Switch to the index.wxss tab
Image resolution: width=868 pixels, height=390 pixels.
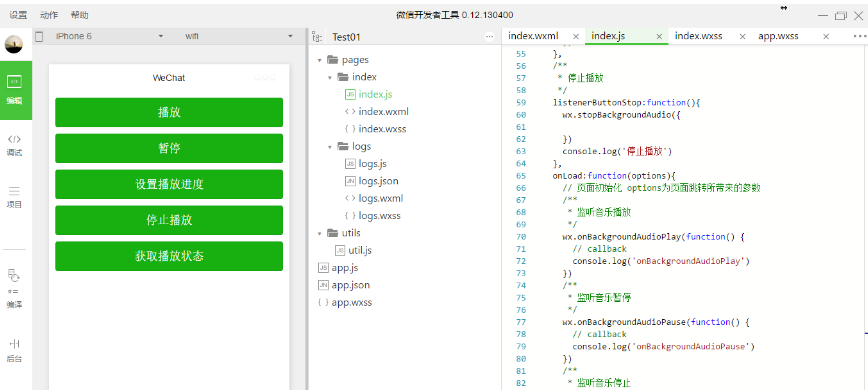pyautogui.click(x=699, y=37)
